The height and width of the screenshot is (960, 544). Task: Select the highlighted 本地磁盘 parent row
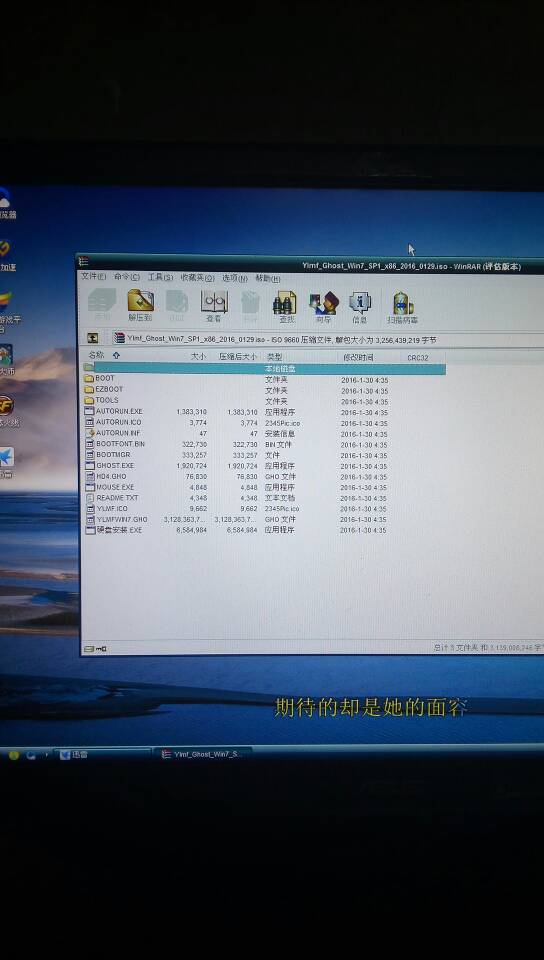[264, 368]
